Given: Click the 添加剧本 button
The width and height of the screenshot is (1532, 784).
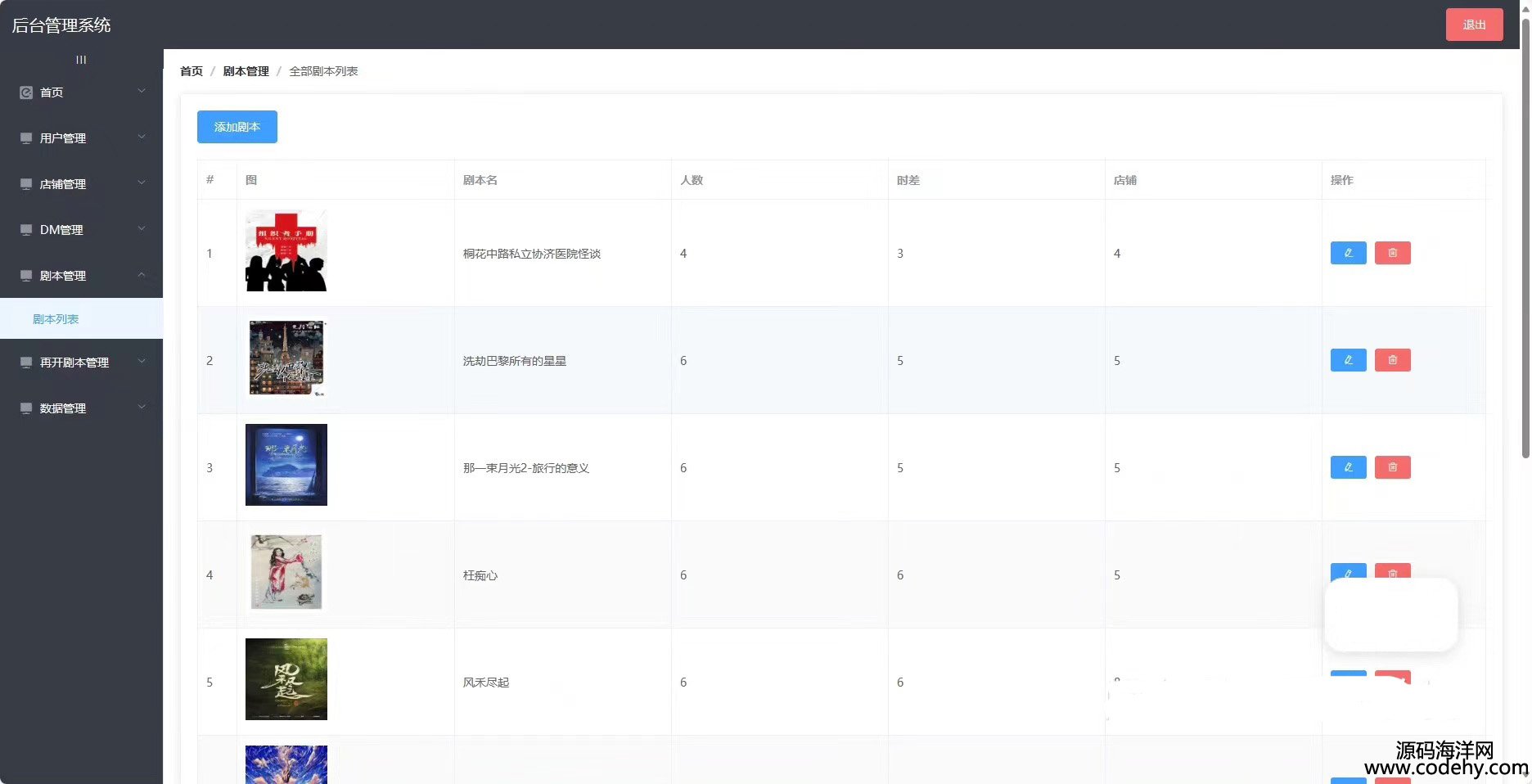Looking at the screenshot, I should (x=237, y=127).
